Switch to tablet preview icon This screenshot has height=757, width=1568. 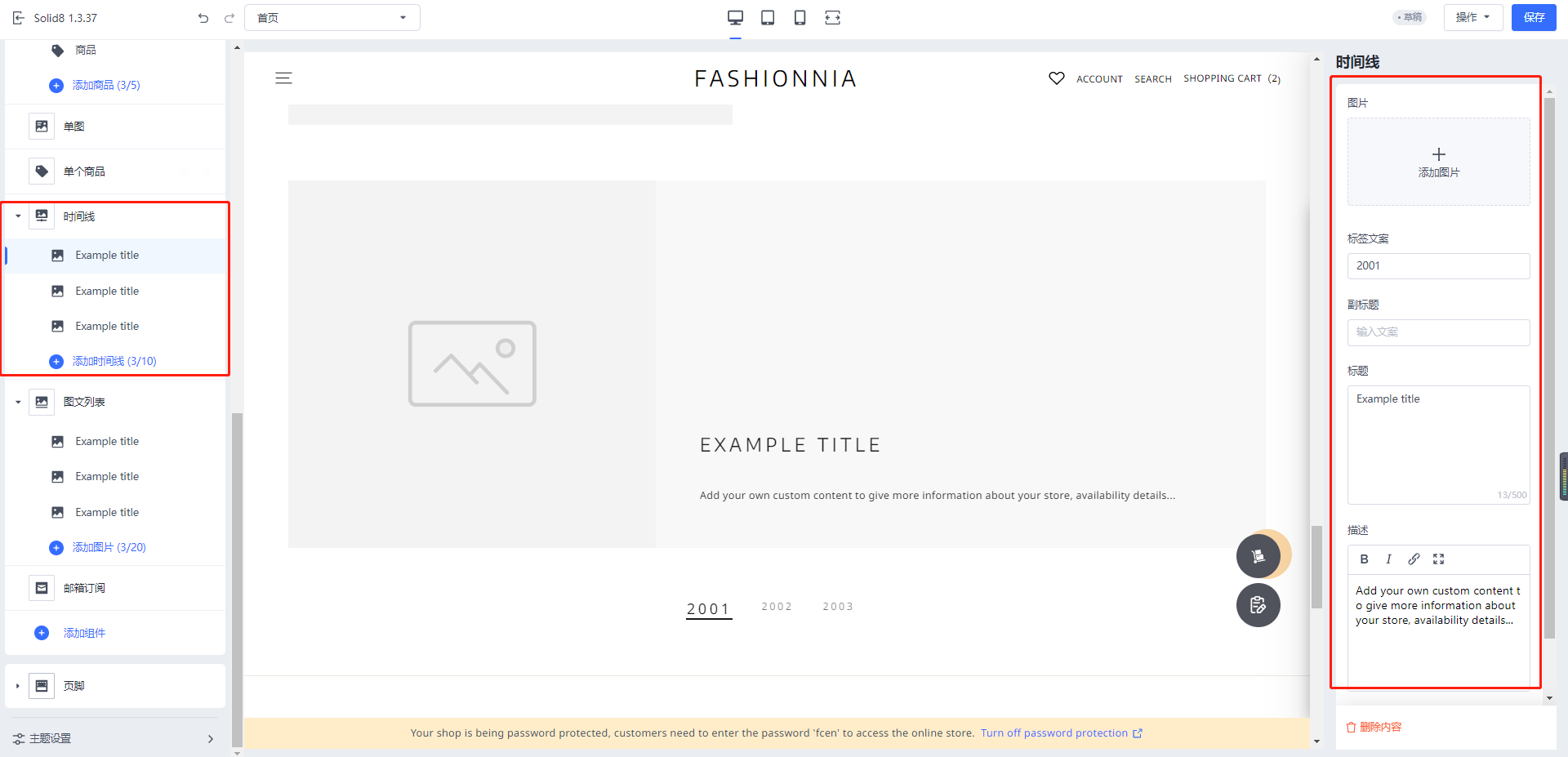(x=768, y=18)
